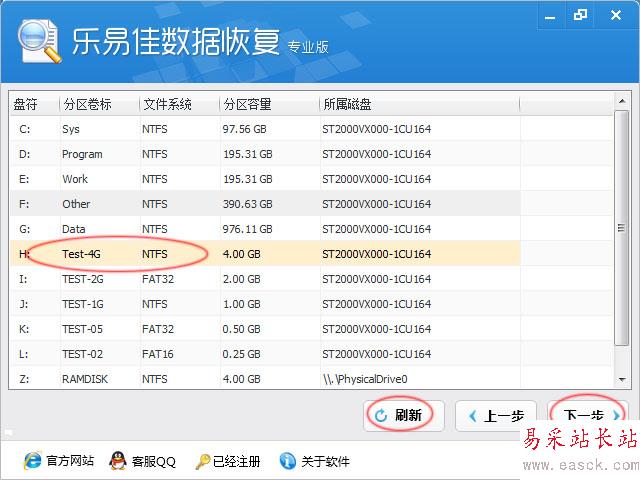The image size is (640, 480).
Task: Select the L: drive row
Action: click(265, 354)
